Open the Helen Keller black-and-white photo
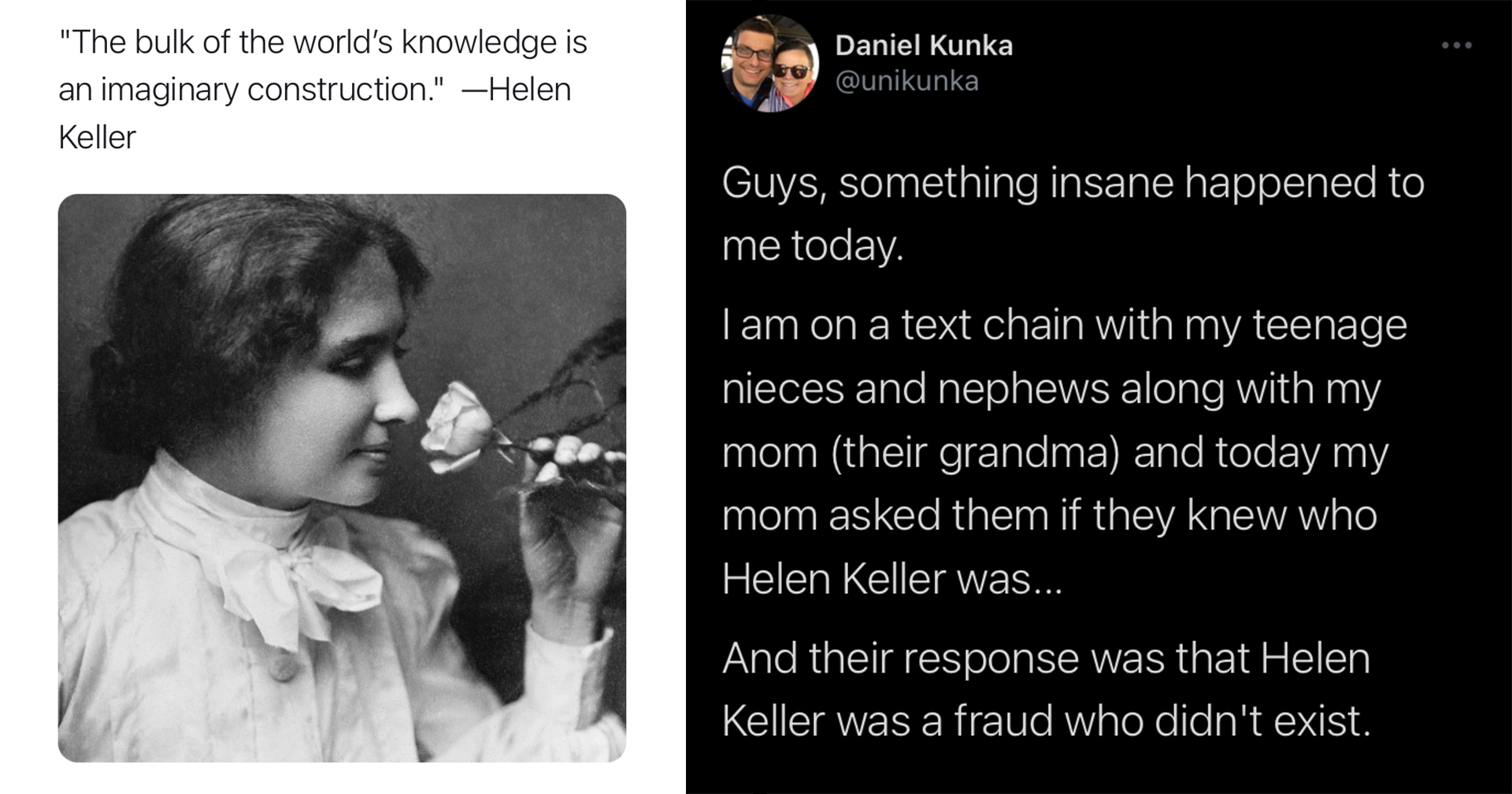1512x794 pixels. pyautogui.click(x=342, y=478)
